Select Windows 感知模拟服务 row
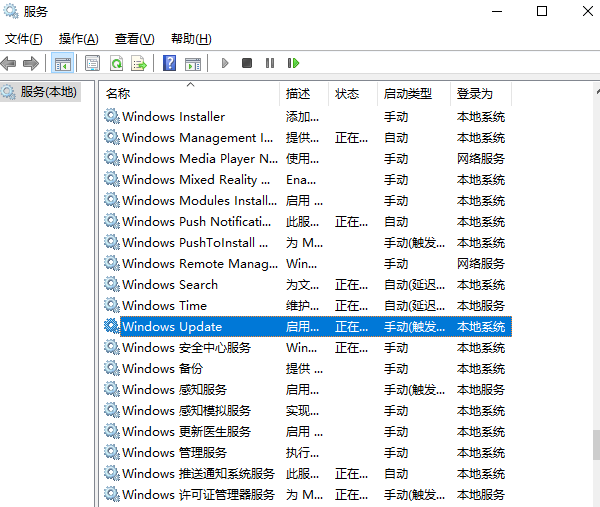This screenshot has height=507, width=600. pyautogui.click(x=308, y=411)
